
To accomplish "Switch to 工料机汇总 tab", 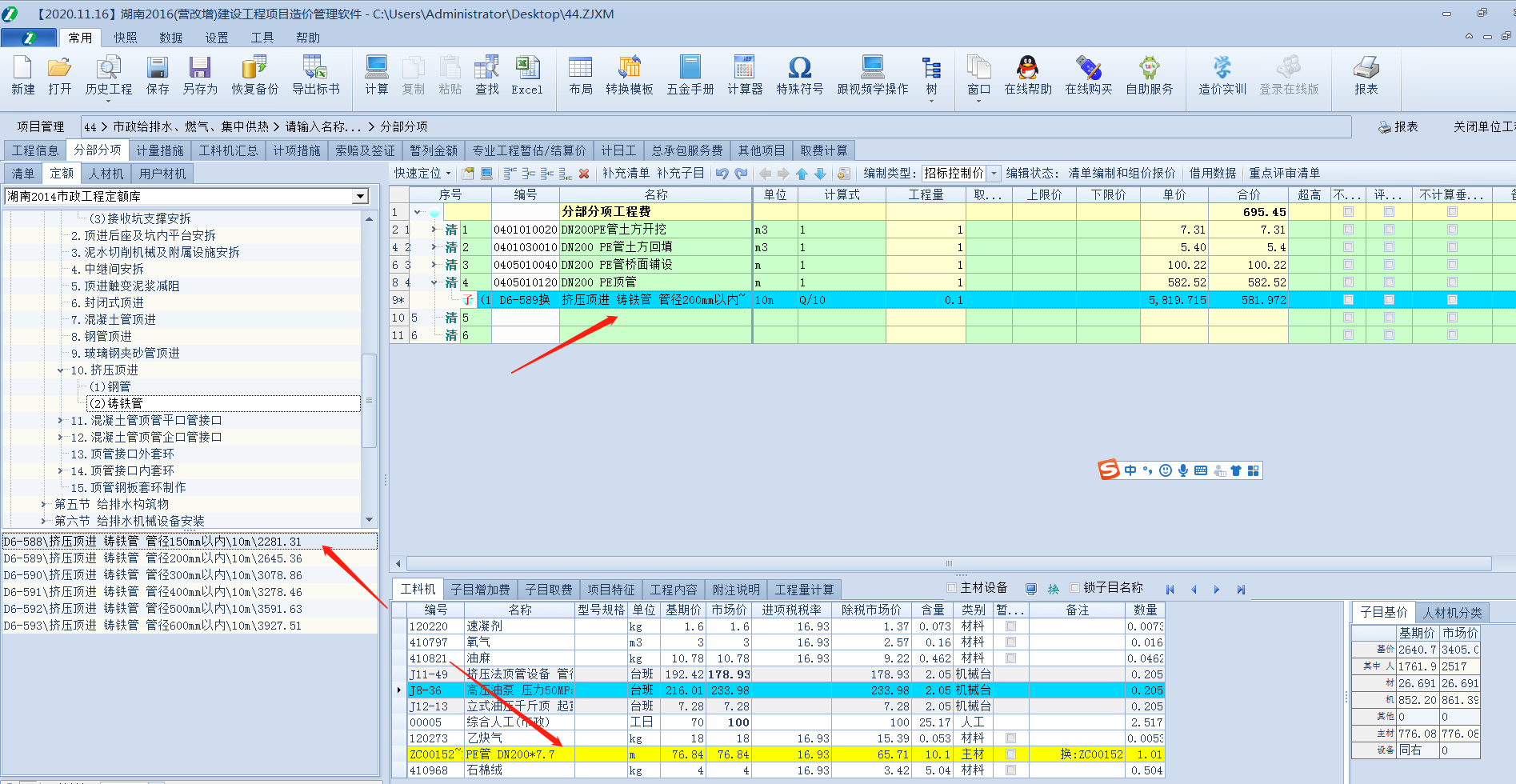I will click(228, 150).
